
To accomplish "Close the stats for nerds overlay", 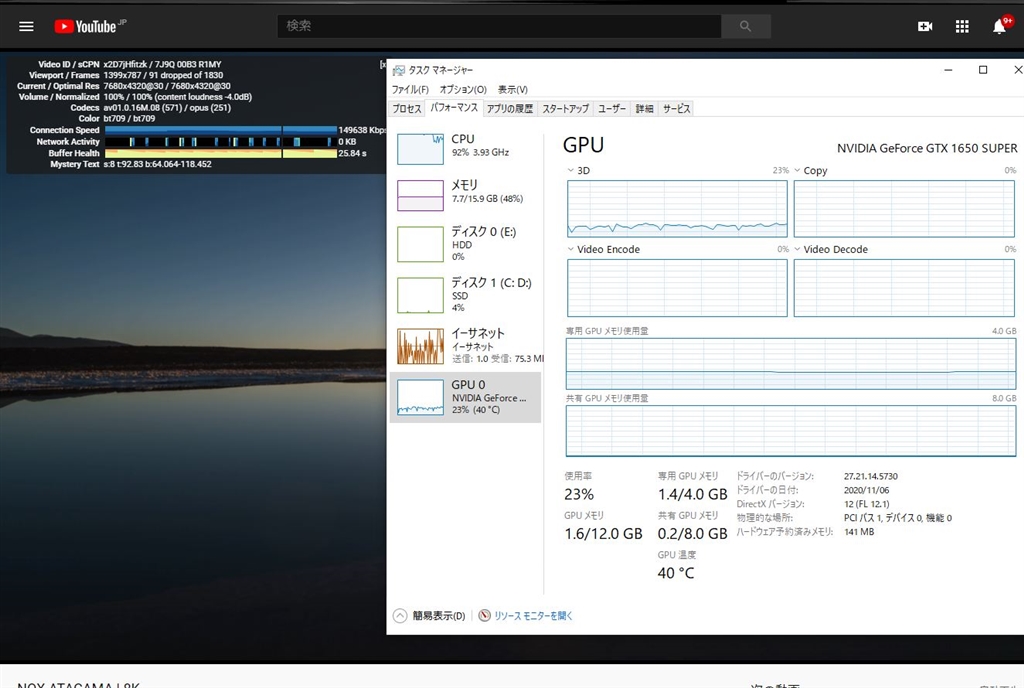I will (383, 64).
